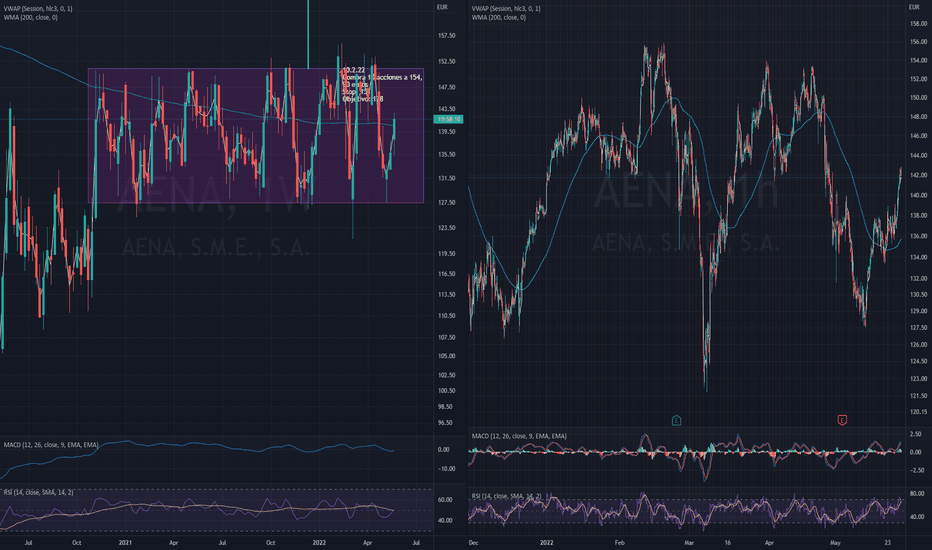This screenshot has width=932, height=550.
Task: Click the 158.00 price level on right axis
Action: 918,24
